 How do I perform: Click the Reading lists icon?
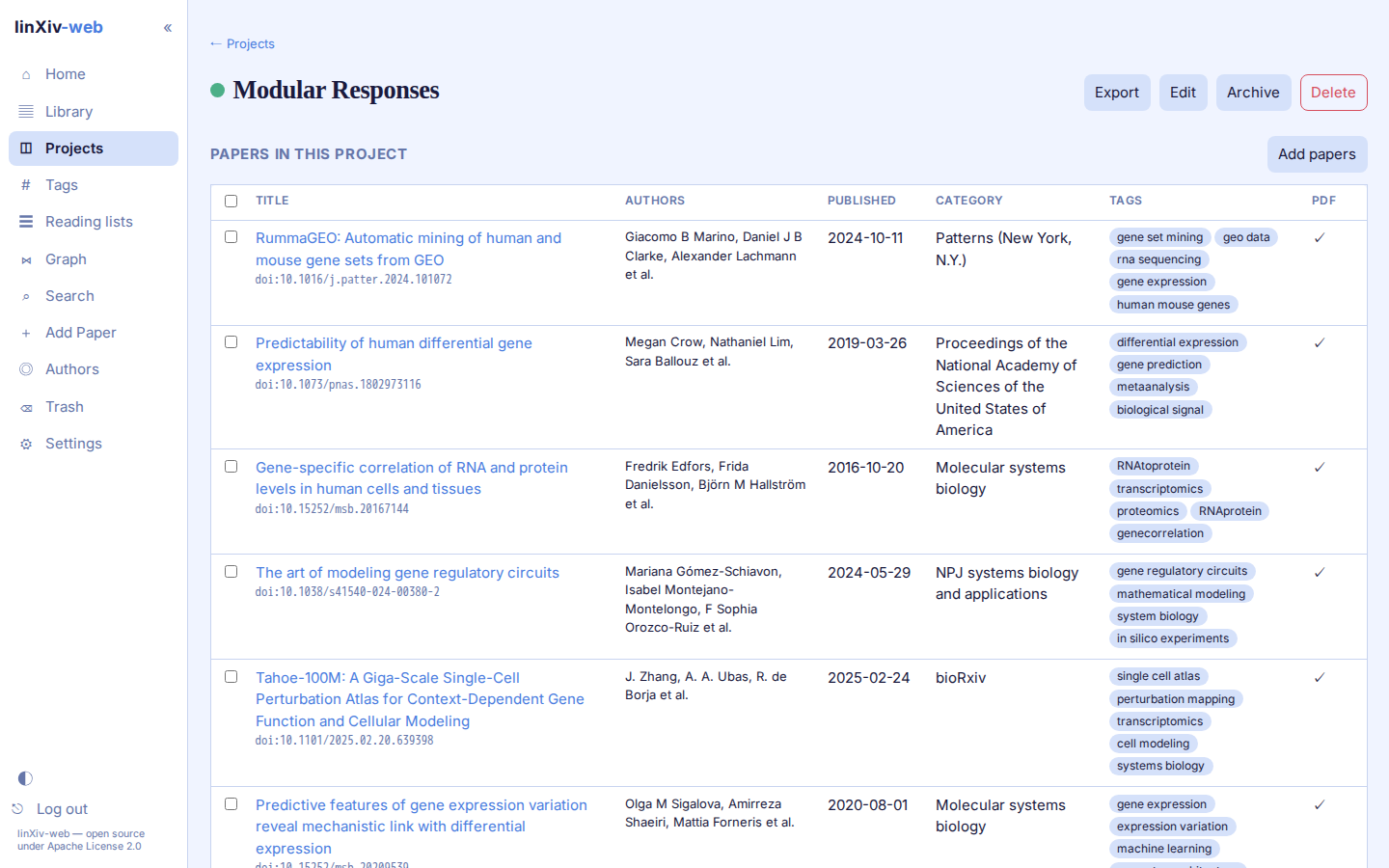26,222
